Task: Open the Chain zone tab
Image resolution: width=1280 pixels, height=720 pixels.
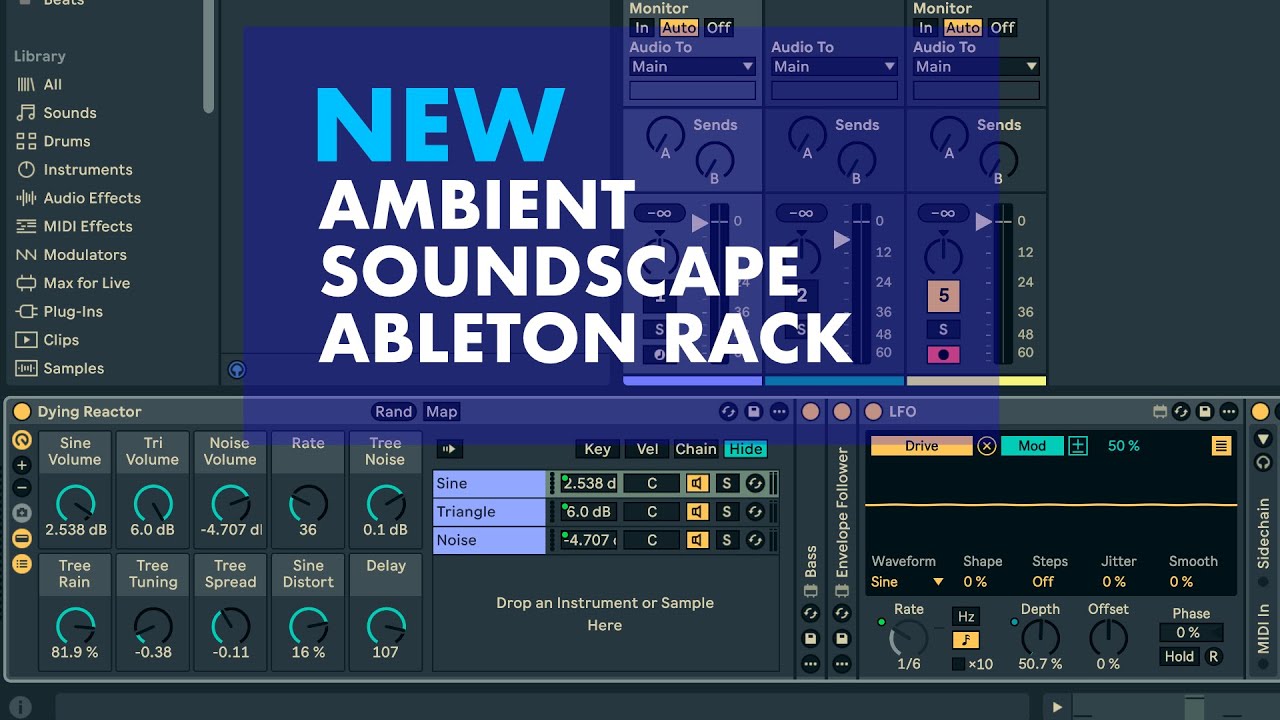Action: (695, 450)
